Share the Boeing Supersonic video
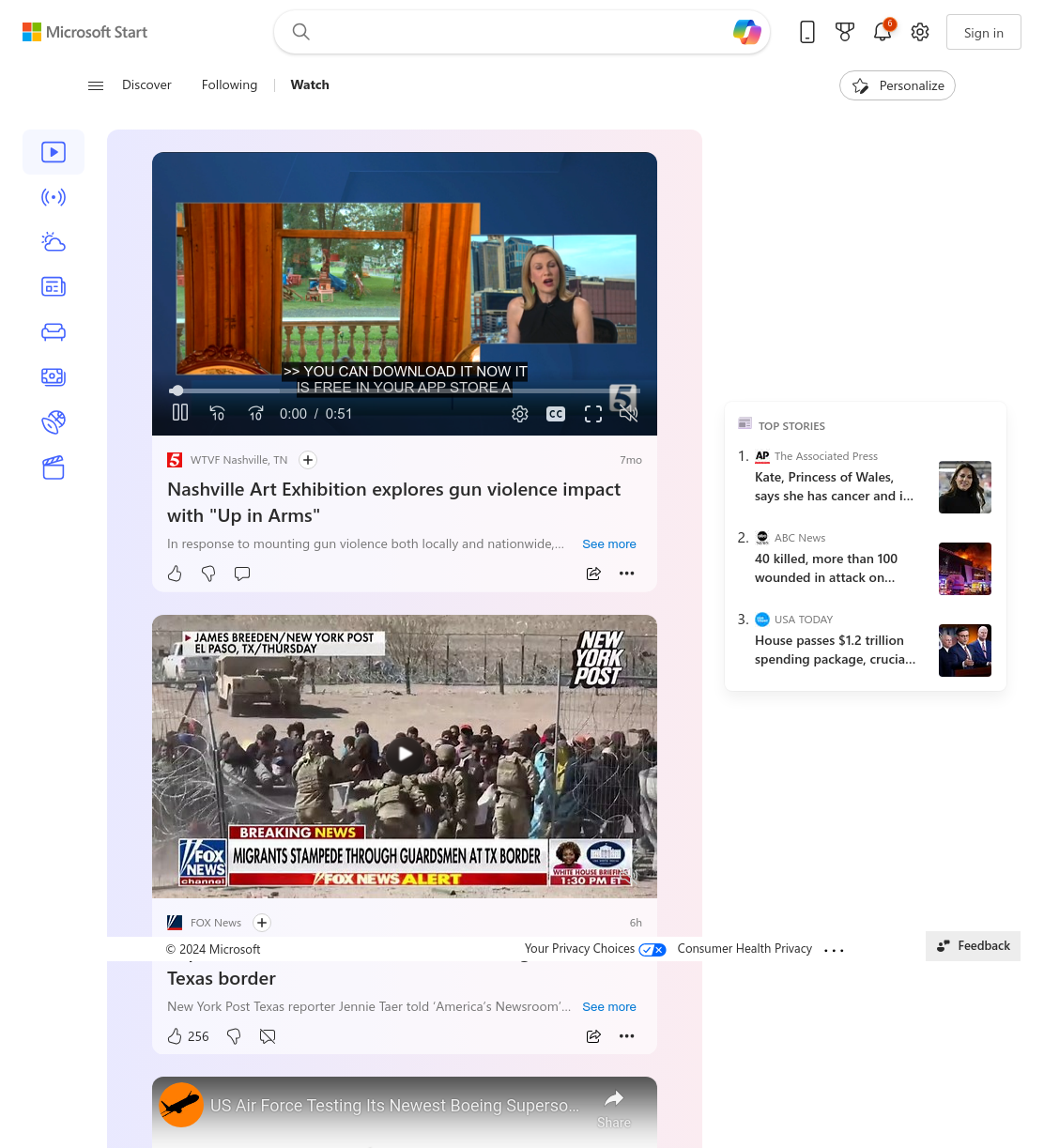Viewport: 1044px width, 1148px height. [x=614, y=1107]
